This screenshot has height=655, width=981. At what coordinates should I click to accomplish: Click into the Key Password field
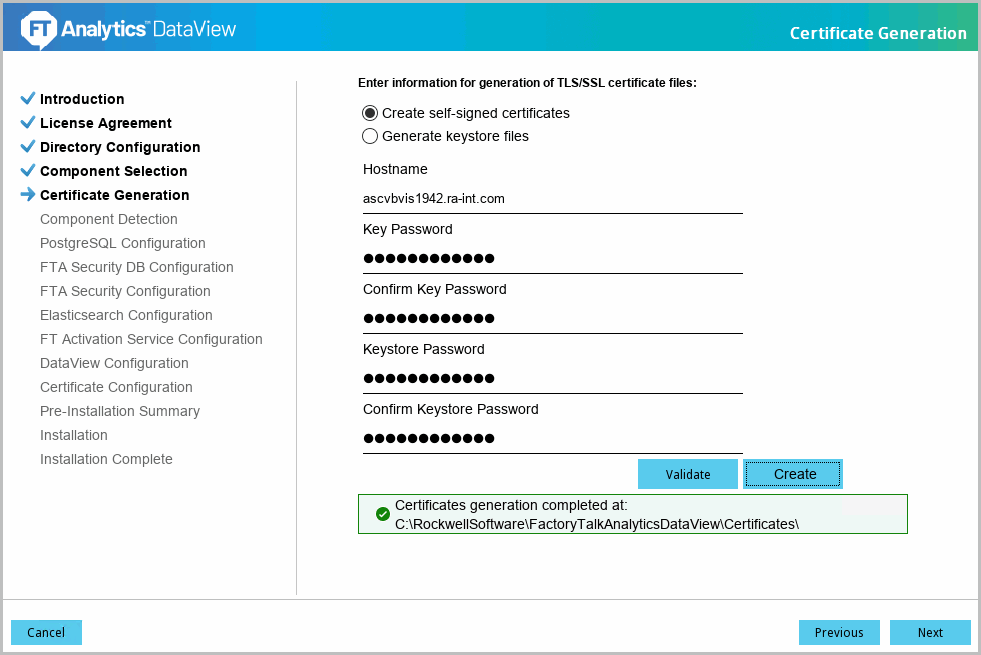tap(552, 259)
